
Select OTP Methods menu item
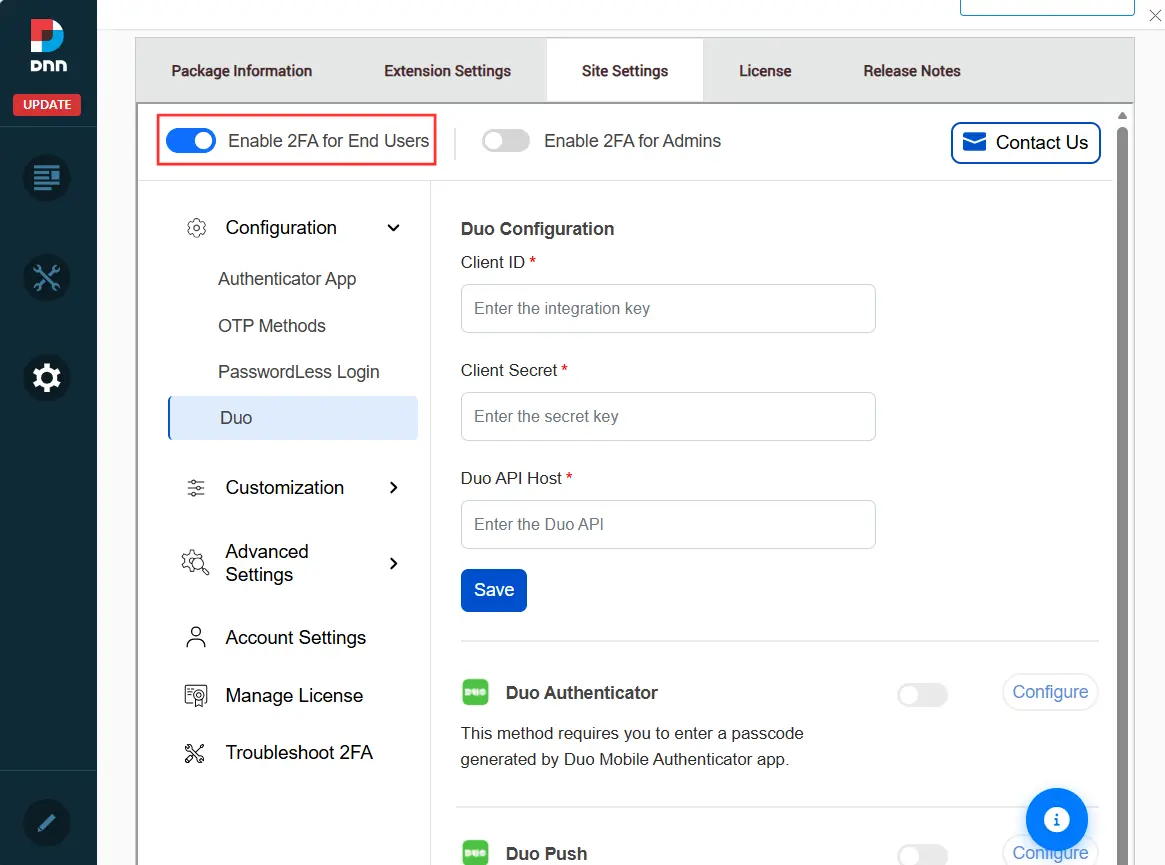272,325
